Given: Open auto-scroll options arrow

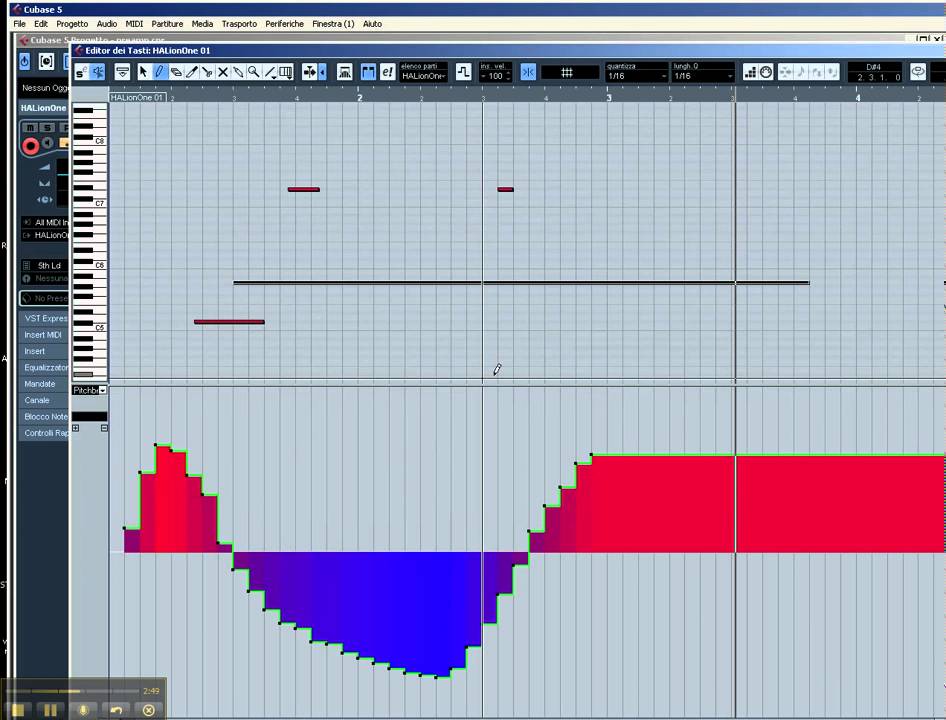Looking at the screenshot, I should pos(323,72).
